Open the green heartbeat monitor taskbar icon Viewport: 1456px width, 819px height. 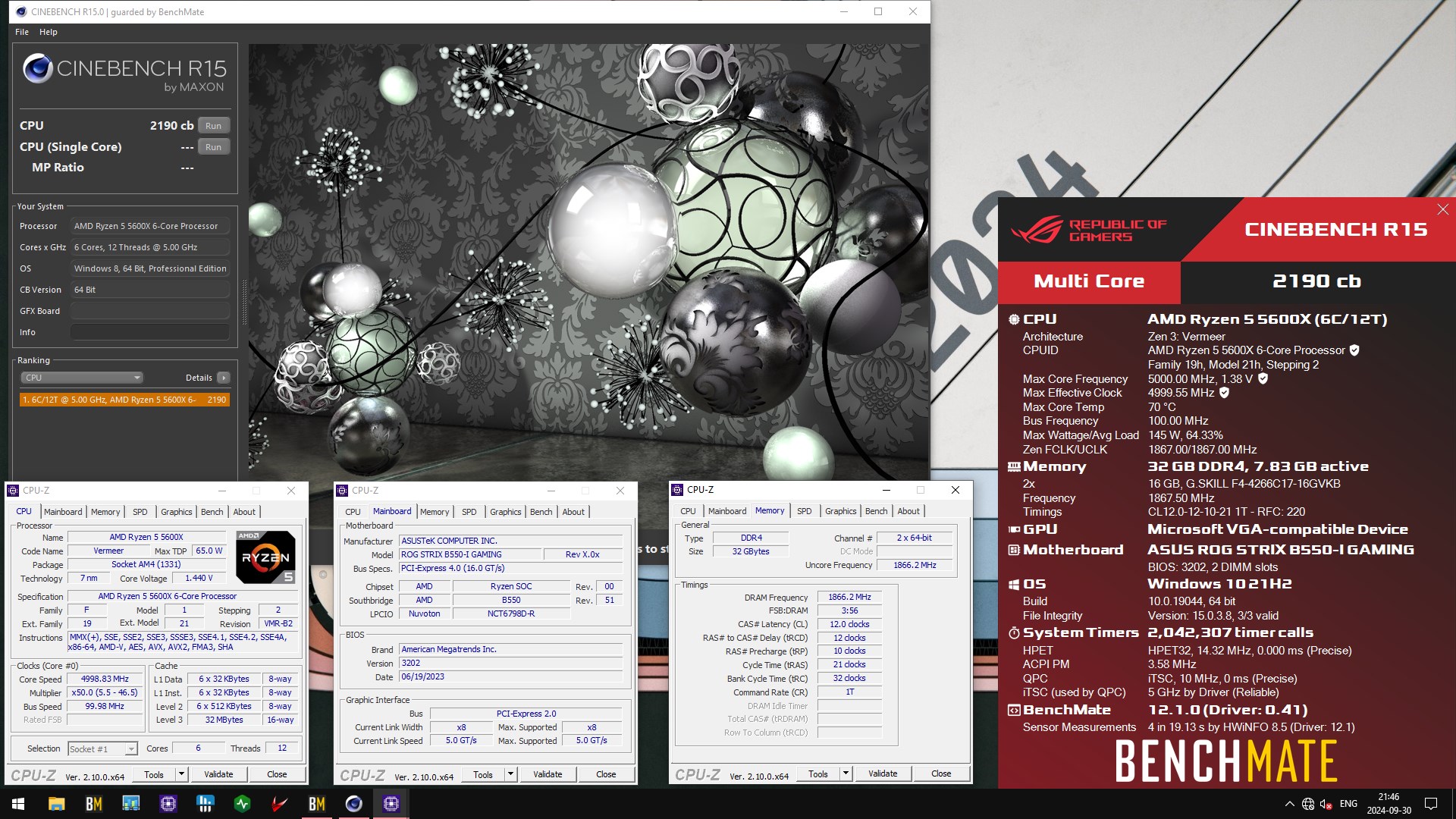coord(242,804)
